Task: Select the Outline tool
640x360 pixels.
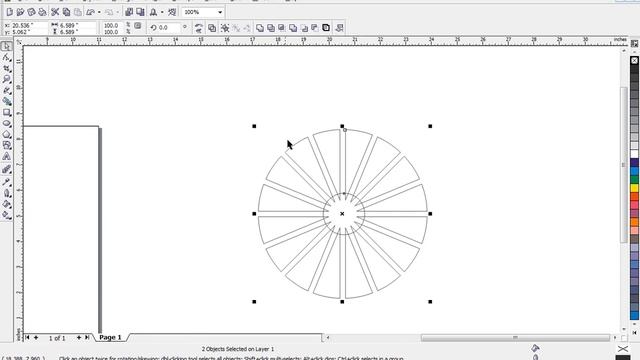Action: [x=6, y=193]
